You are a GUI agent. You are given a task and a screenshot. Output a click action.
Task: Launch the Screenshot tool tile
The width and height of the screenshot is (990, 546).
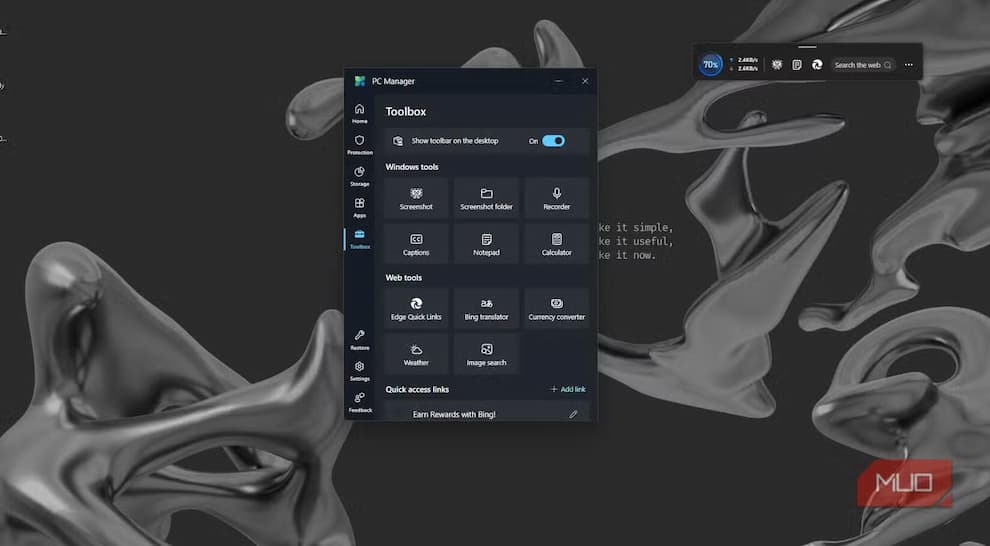[x=416, y=198]
